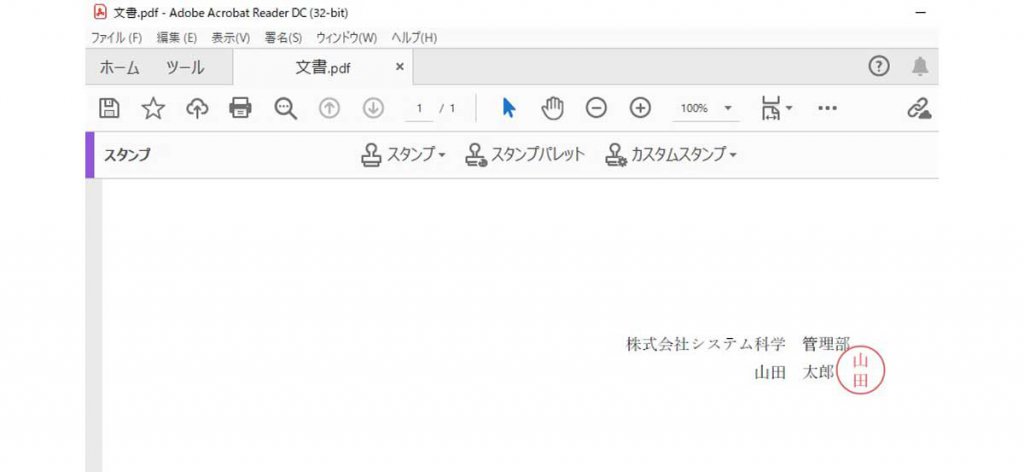This screenshot has width=1024, height=472.
Task: Click the Adobe PDF title bar icon
Action: [100, 12]
